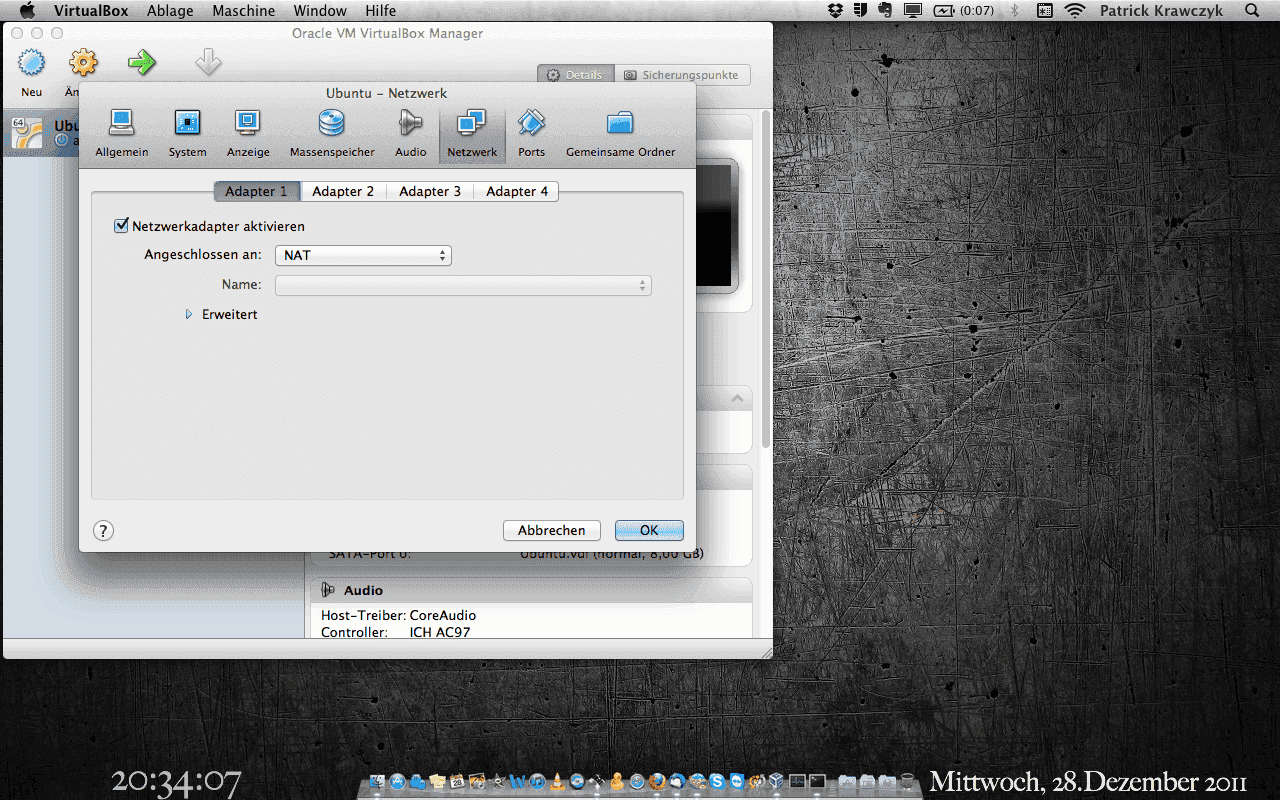Launch Skype from the dock
The width and height of the screenshot is (1280, 800).
(717, 782)
